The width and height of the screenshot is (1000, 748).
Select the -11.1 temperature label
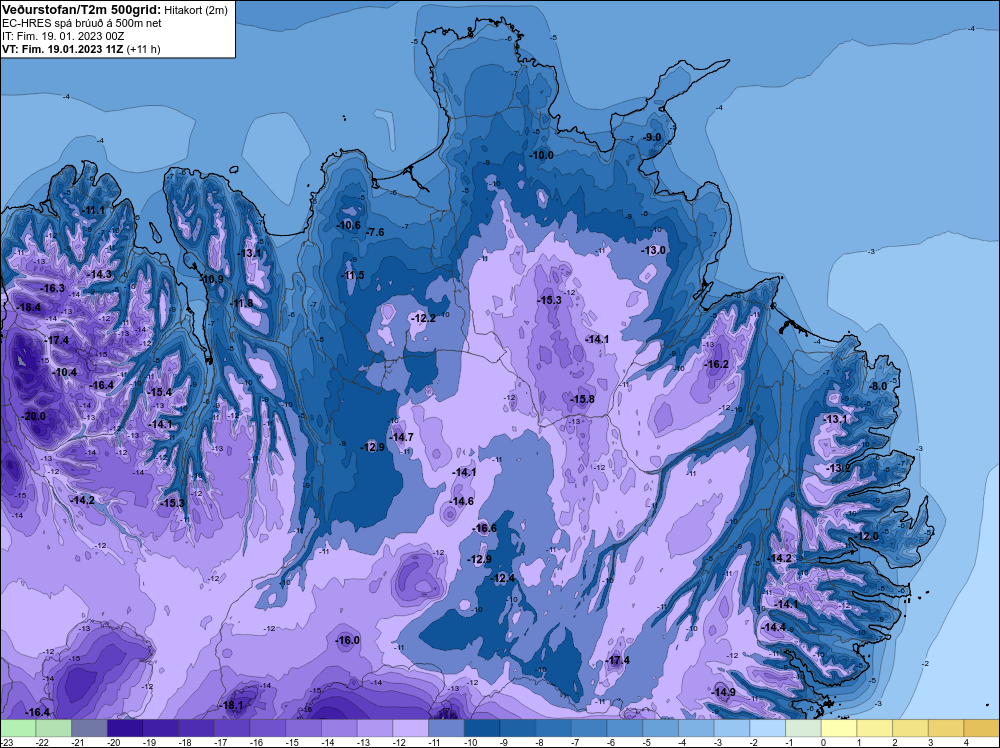(x=93, y=210)
